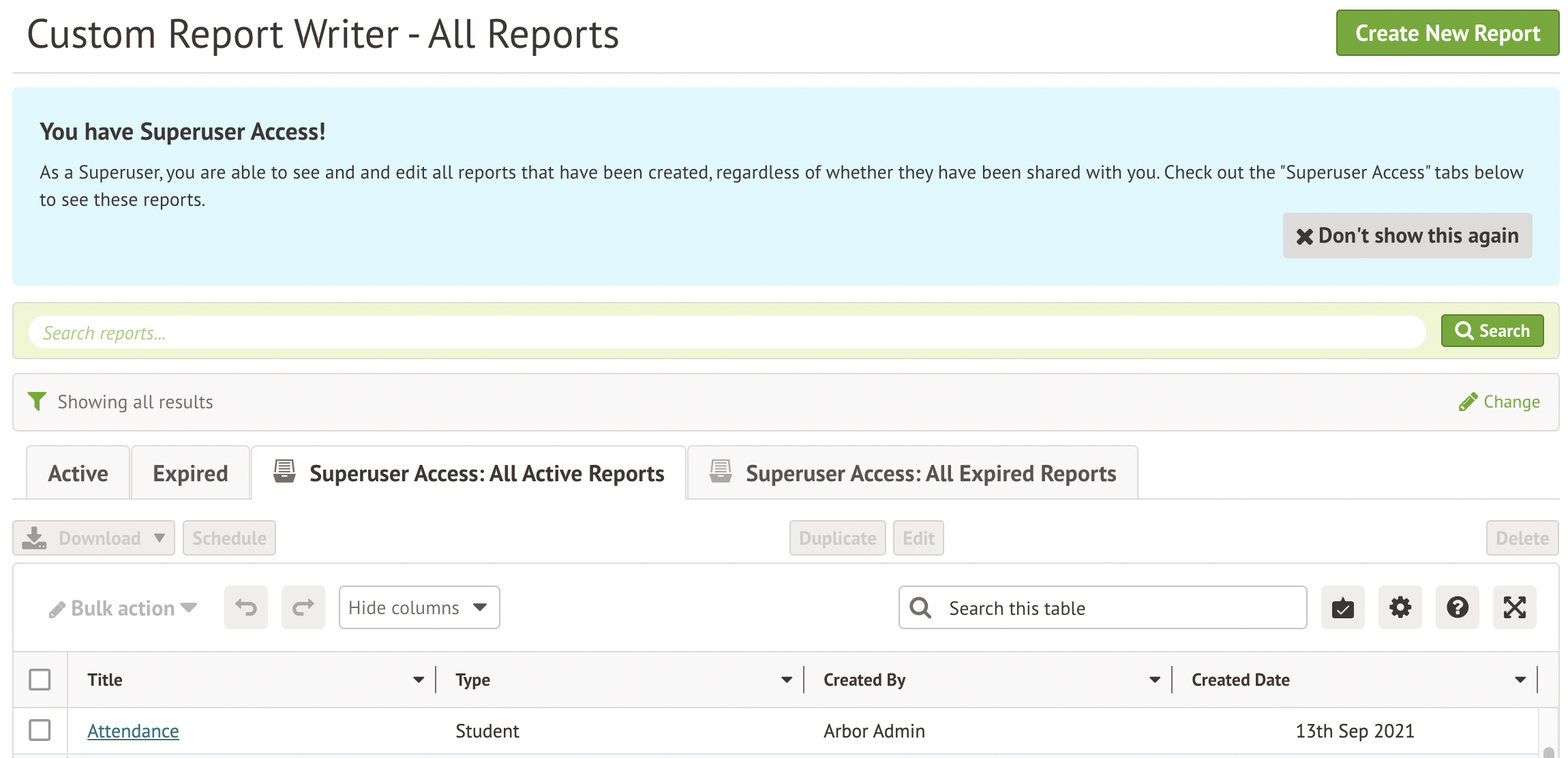This screenshot has width=1568, height=758.
Task: Click the Search reports input field
Action: (727, 333)
